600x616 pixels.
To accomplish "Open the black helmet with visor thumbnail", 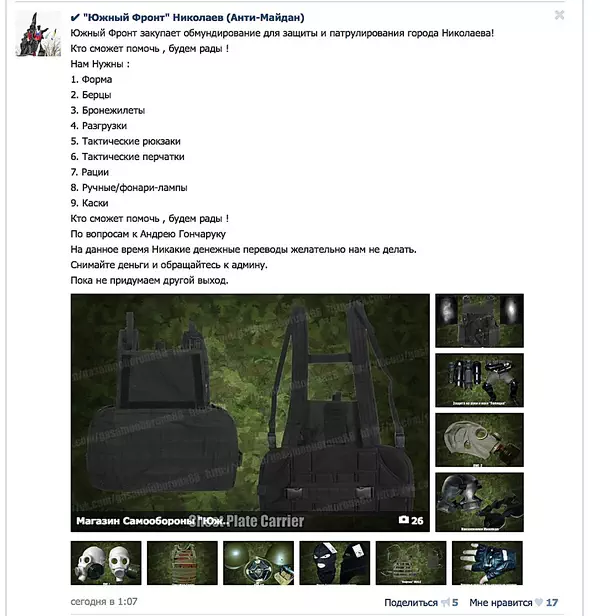I will [479, 502].
